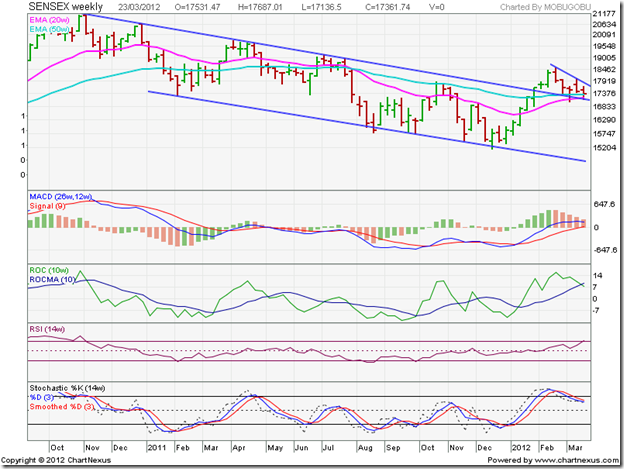Click the '%D (3)' stochastic legend
Viewport: 624px width, 469px height.
[41, 397]
